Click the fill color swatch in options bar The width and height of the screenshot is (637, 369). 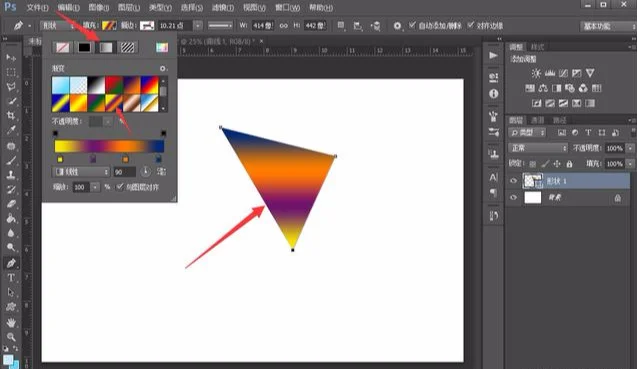tap(109, 26)
